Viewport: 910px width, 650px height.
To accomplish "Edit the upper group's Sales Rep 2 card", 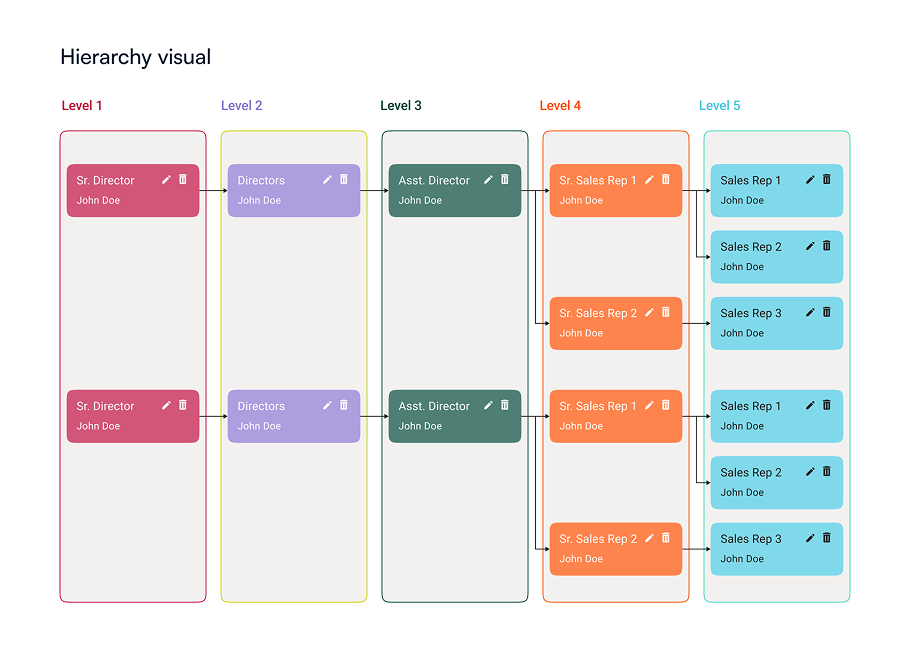I will tap(810, 246).
